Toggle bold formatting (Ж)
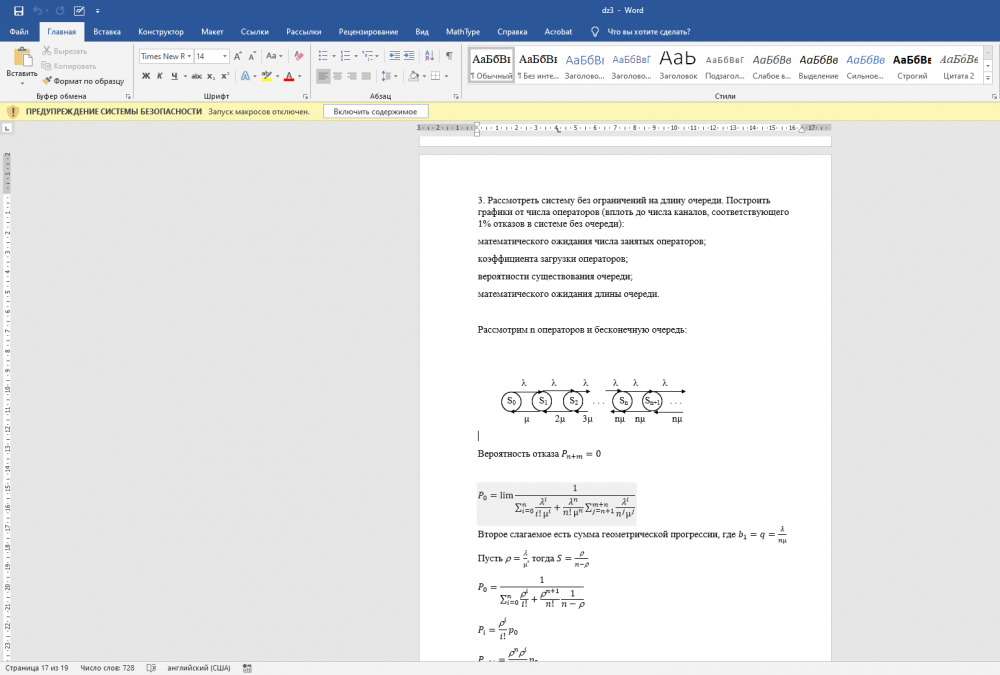The width and height of the screenshot is (1000, 675). 145,76
